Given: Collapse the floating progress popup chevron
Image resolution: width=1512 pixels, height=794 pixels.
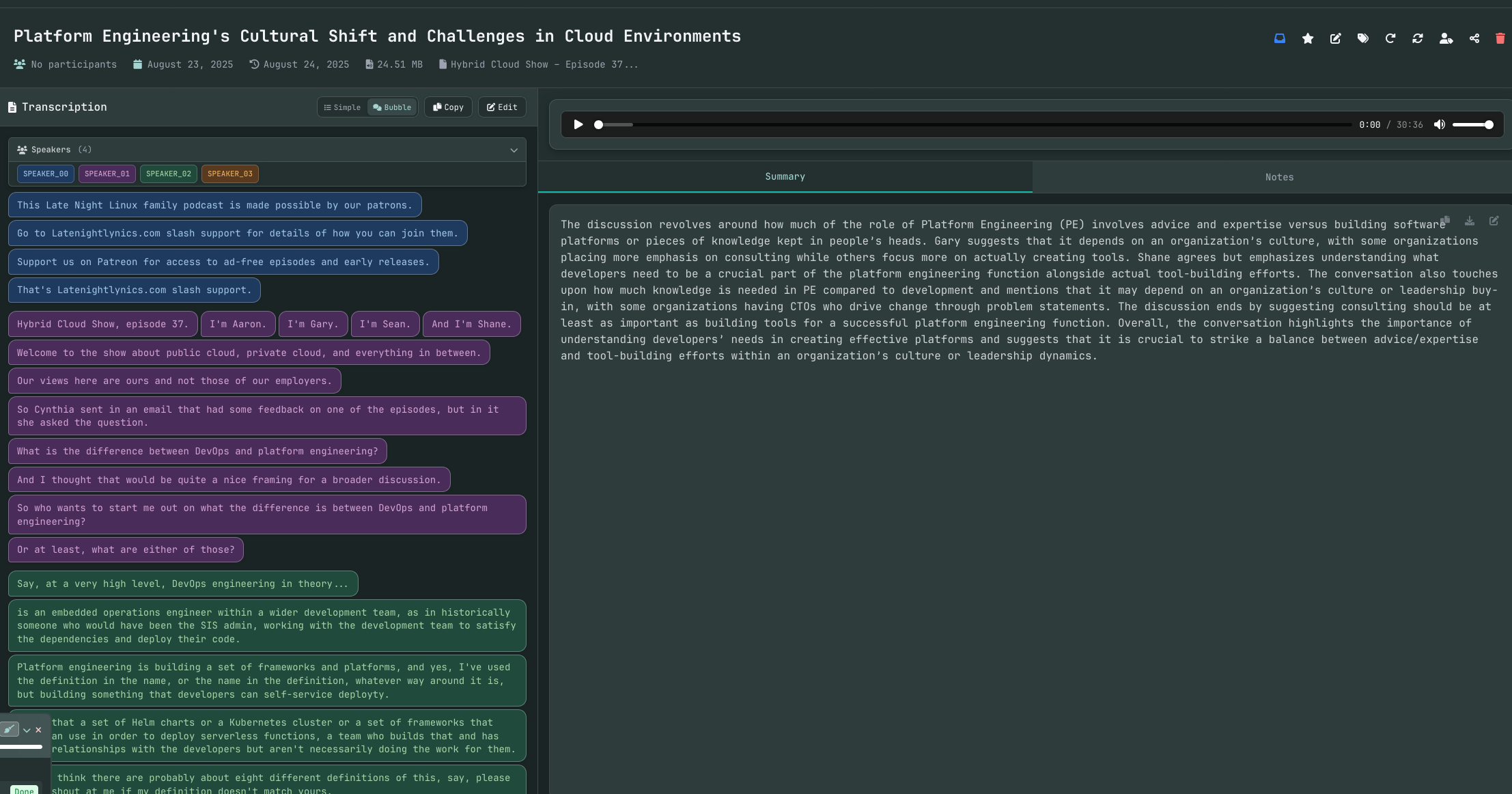Looking at the screenshot, I should click(27, 730).
